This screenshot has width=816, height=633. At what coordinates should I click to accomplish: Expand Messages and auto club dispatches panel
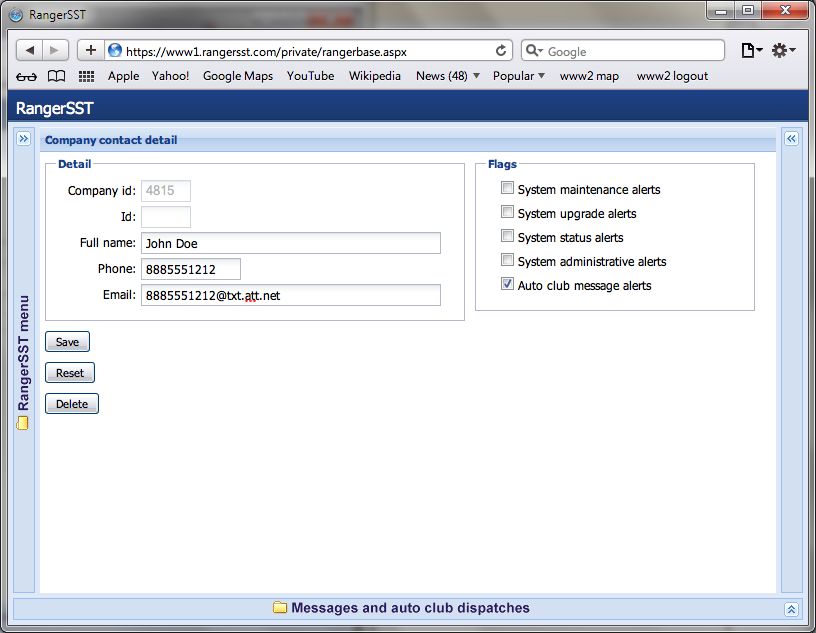coord(791,608)
